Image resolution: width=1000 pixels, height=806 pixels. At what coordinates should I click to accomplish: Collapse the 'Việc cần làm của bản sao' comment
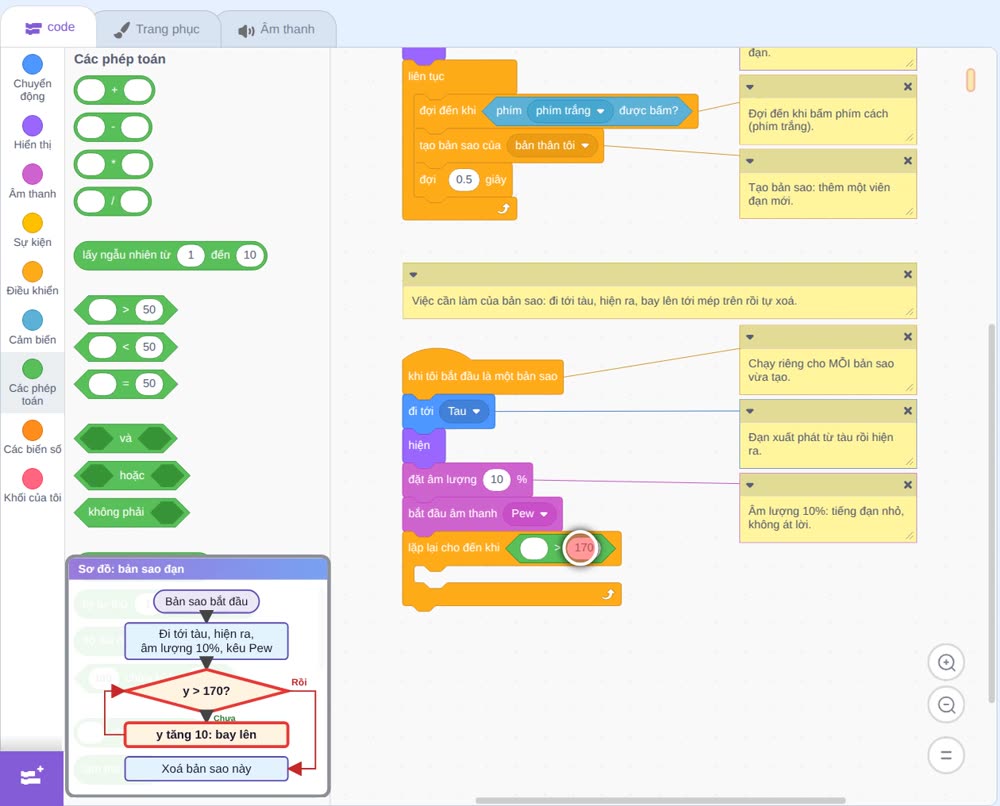[413, 274]
